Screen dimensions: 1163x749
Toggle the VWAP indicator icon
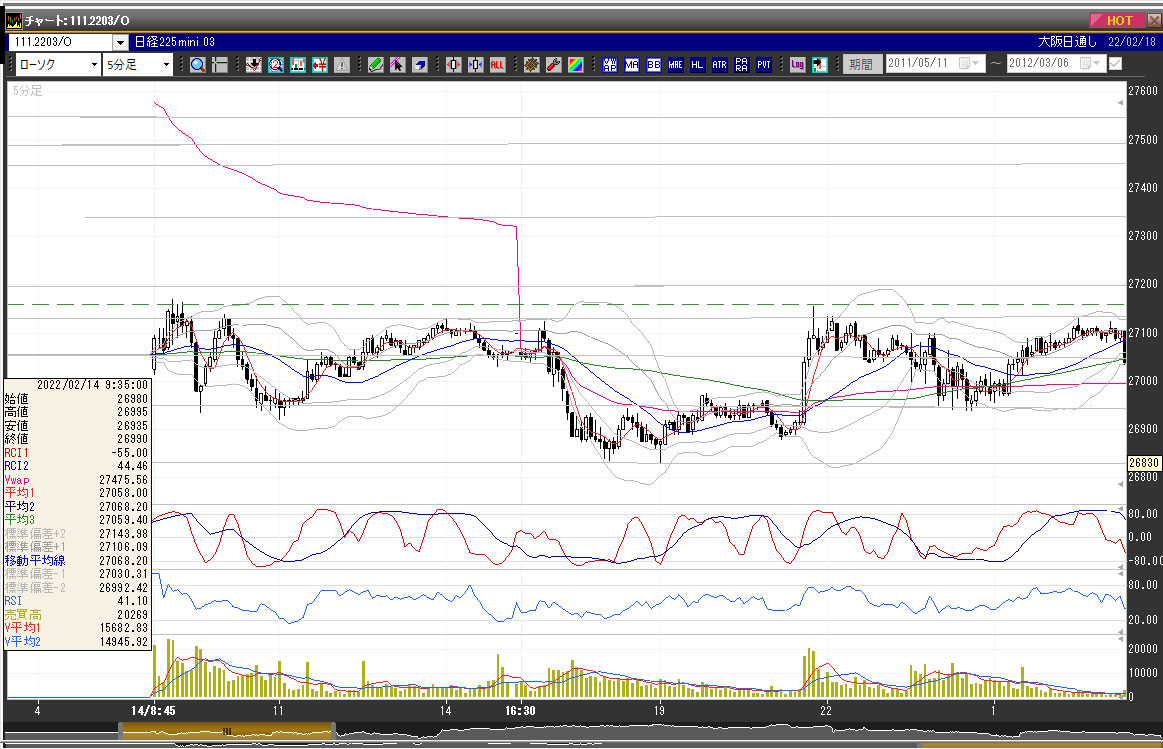click(610, 65)
